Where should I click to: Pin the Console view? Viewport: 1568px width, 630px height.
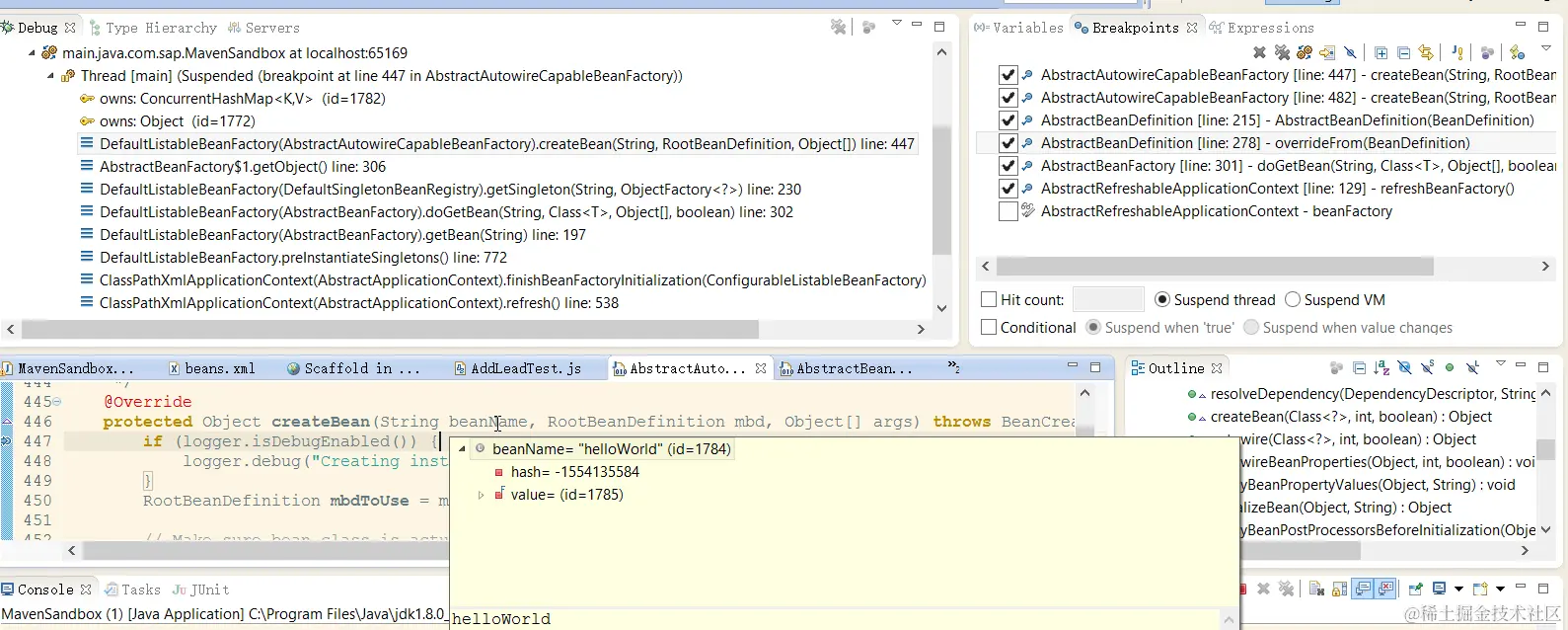[x=1415, y=589]
